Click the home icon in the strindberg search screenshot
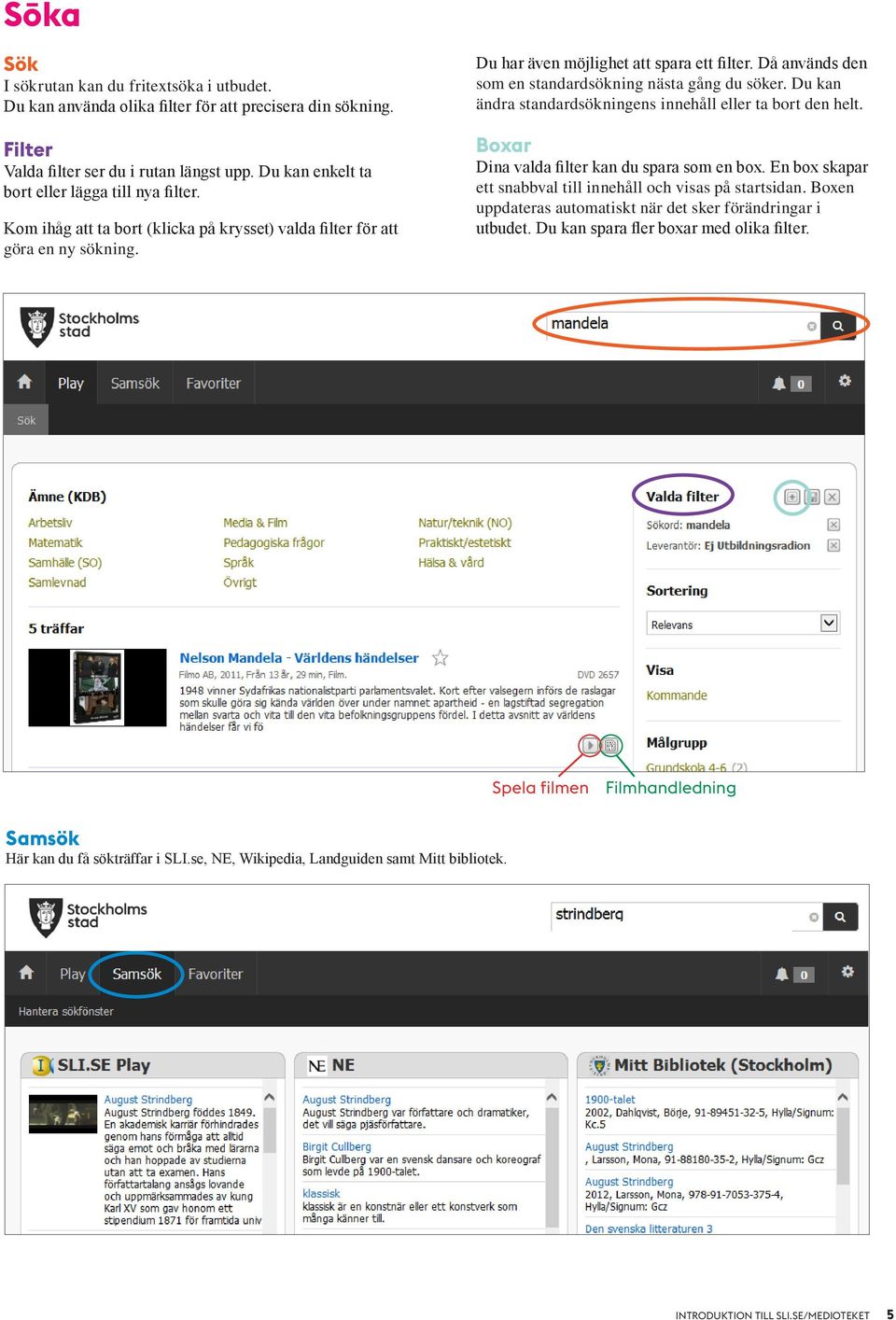Screen dimensions: 896x1320 click(x=26, y=973)
